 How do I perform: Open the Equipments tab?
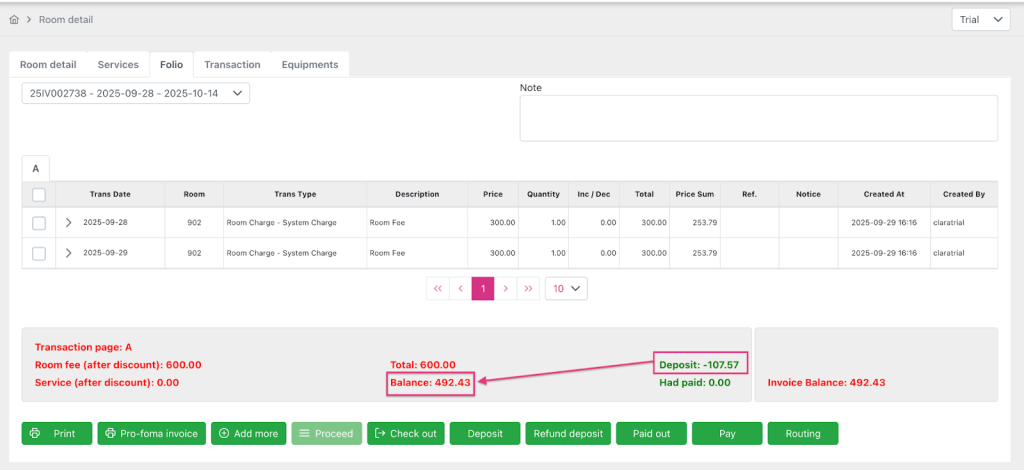coord(309,65)
